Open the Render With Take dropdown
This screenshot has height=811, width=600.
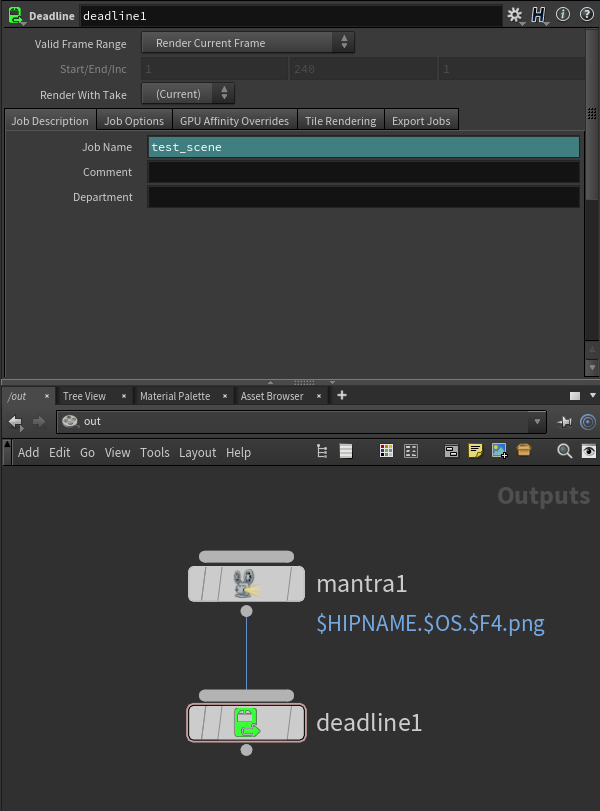[x=188, y=94]
